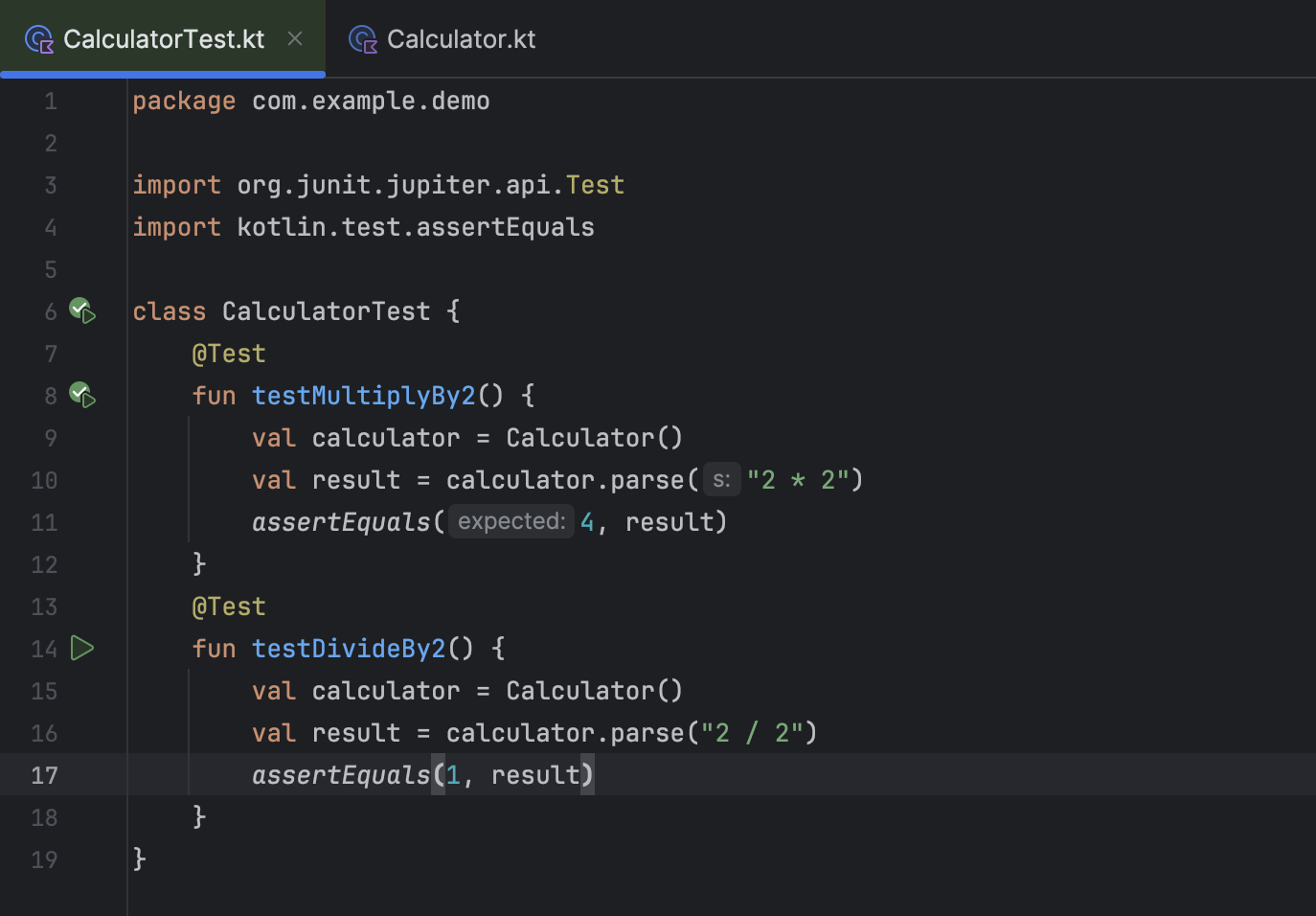This screenshot has width=1316, height=916.
Task: Click the Kotlin class icon on CalculatorTest.kt tab
Action: click(x=38, y=38)
